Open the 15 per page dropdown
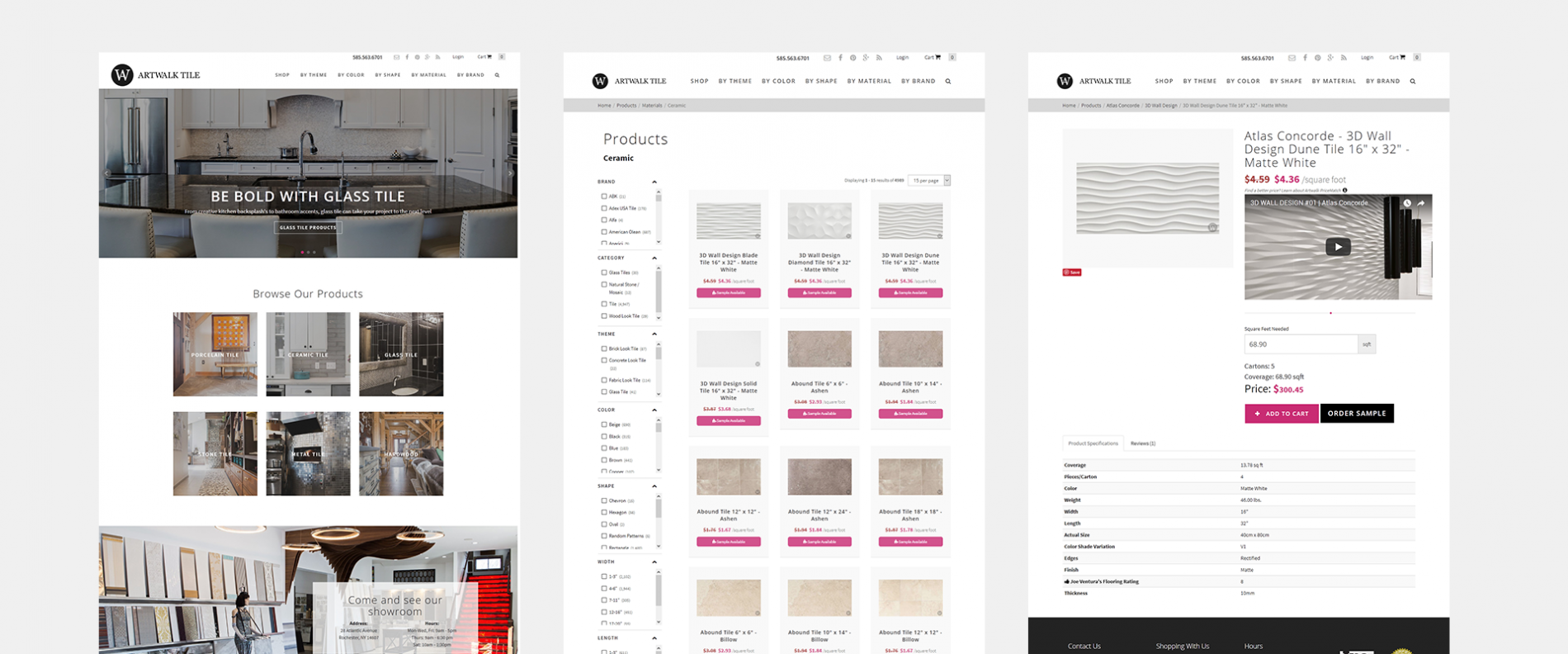 tap(929, 180)
